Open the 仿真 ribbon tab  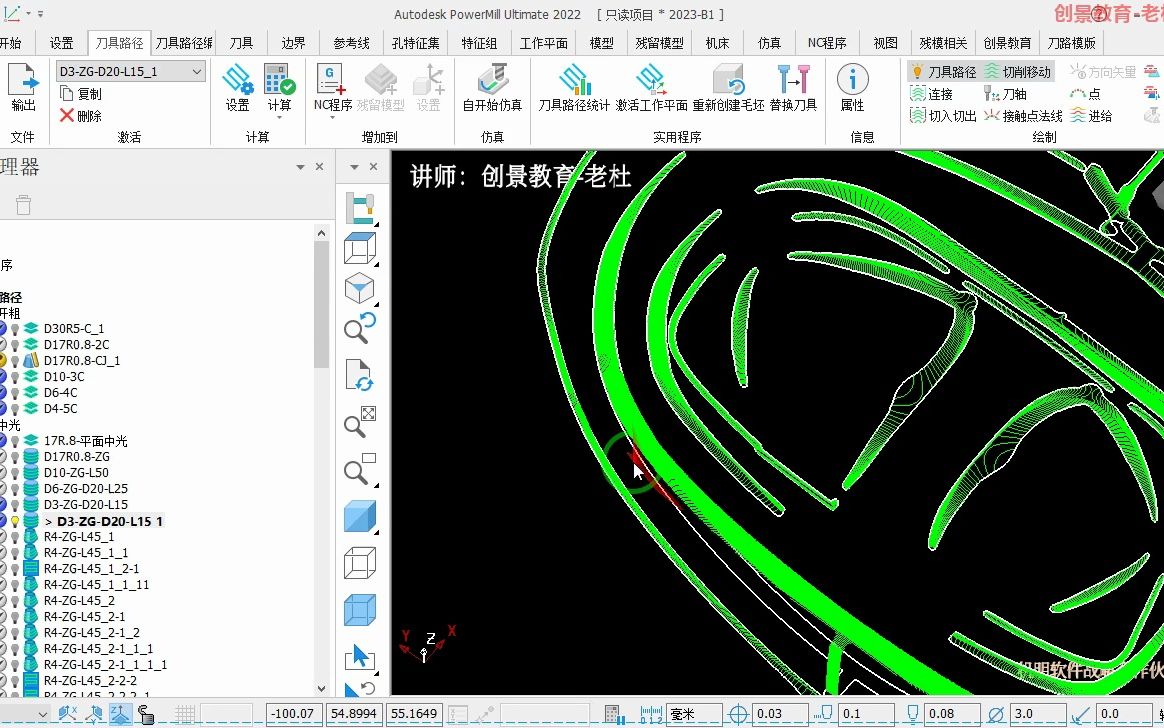(769, 43)
